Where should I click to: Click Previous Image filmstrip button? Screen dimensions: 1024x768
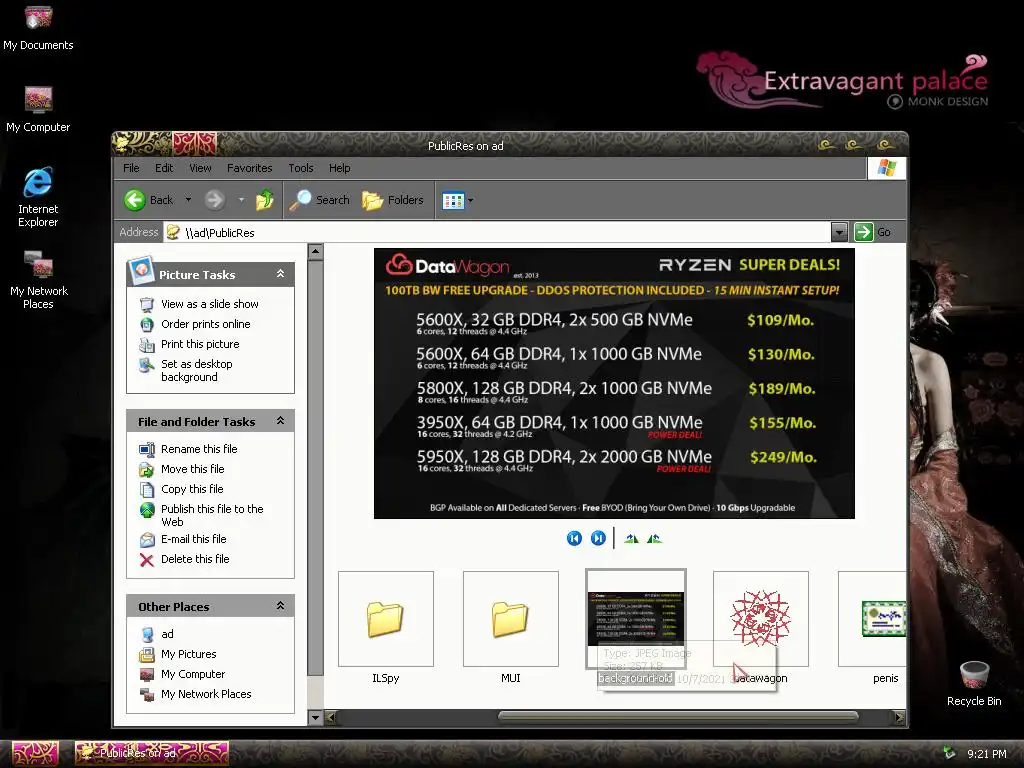pyautogui.click(x=574, y=538)
